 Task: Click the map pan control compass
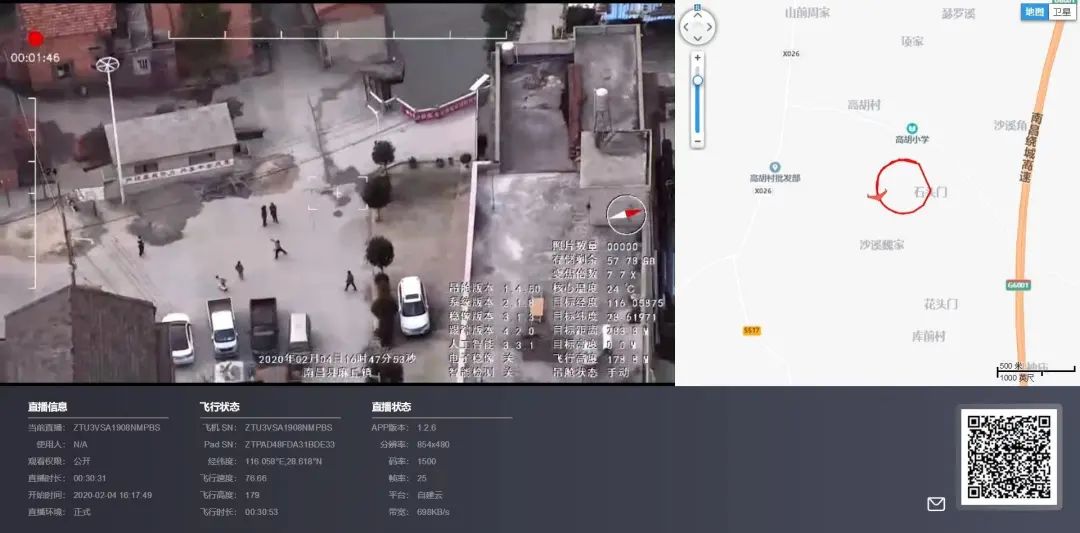tap(697, 27)
